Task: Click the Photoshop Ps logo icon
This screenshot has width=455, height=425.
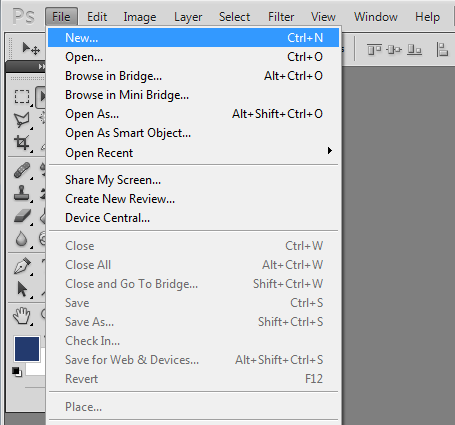Action: coord(23,16)
